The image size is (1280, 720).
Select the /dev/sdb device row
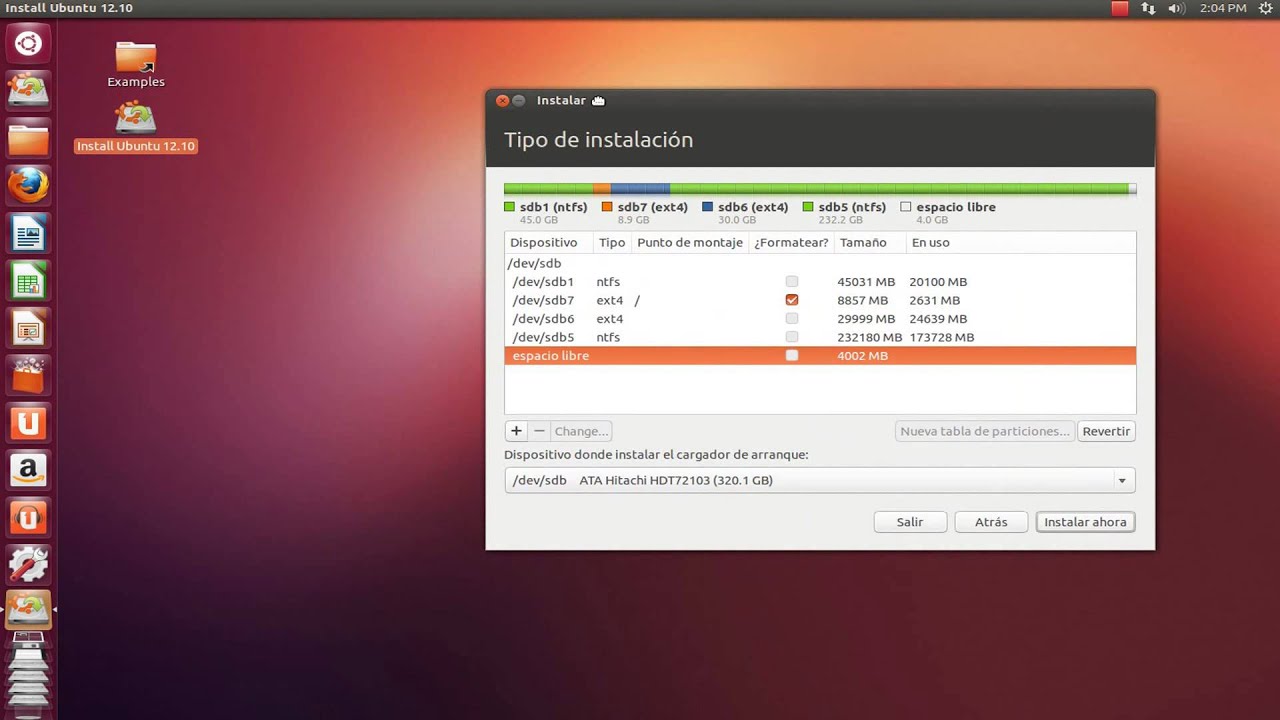[x=820, y=263]
